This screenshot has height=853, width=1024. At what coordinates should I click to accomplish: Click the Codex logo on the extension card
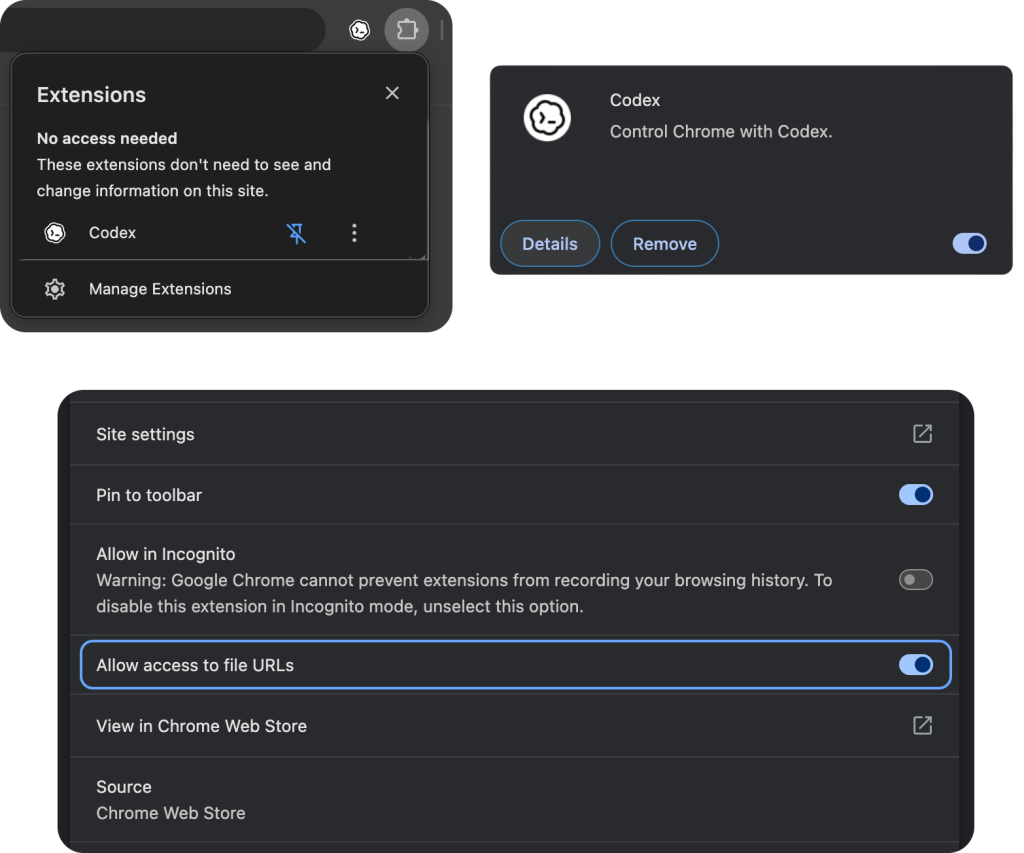pos(547,118)
